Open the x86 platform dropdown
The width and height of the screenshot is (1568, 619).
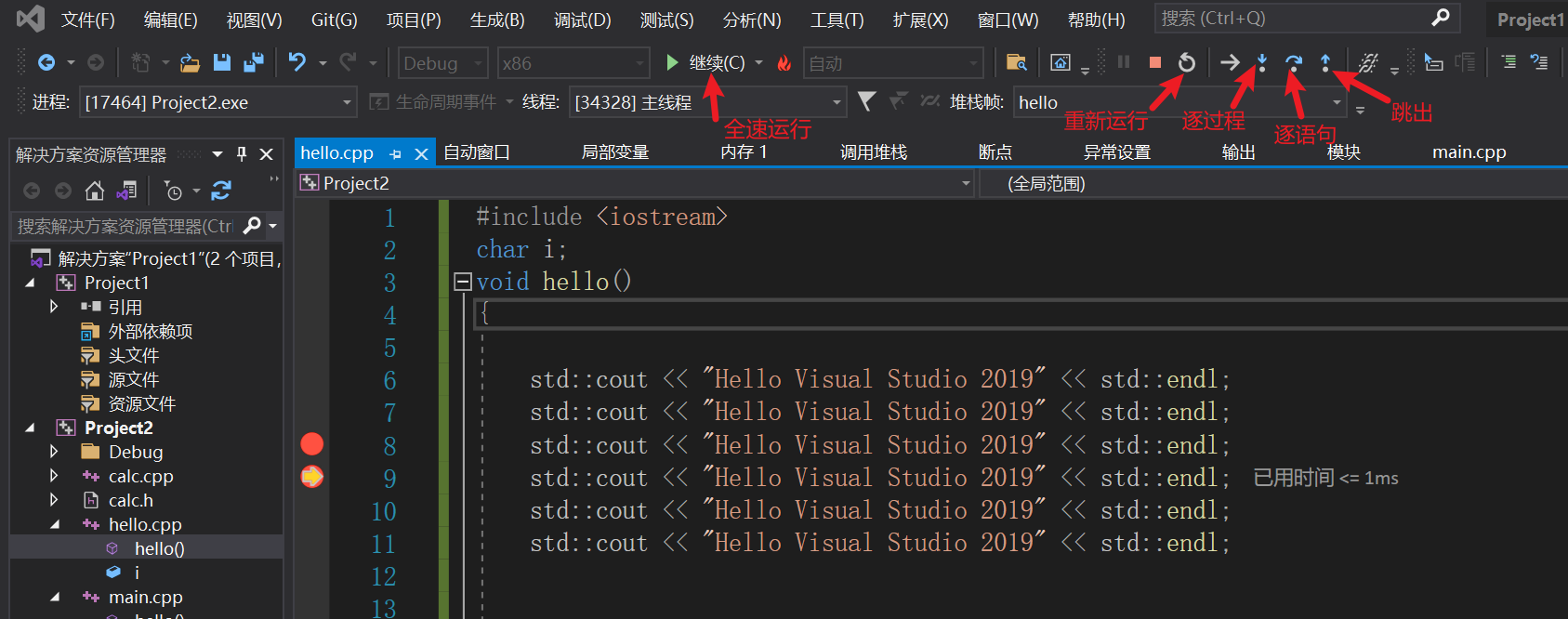pos(573,63)
